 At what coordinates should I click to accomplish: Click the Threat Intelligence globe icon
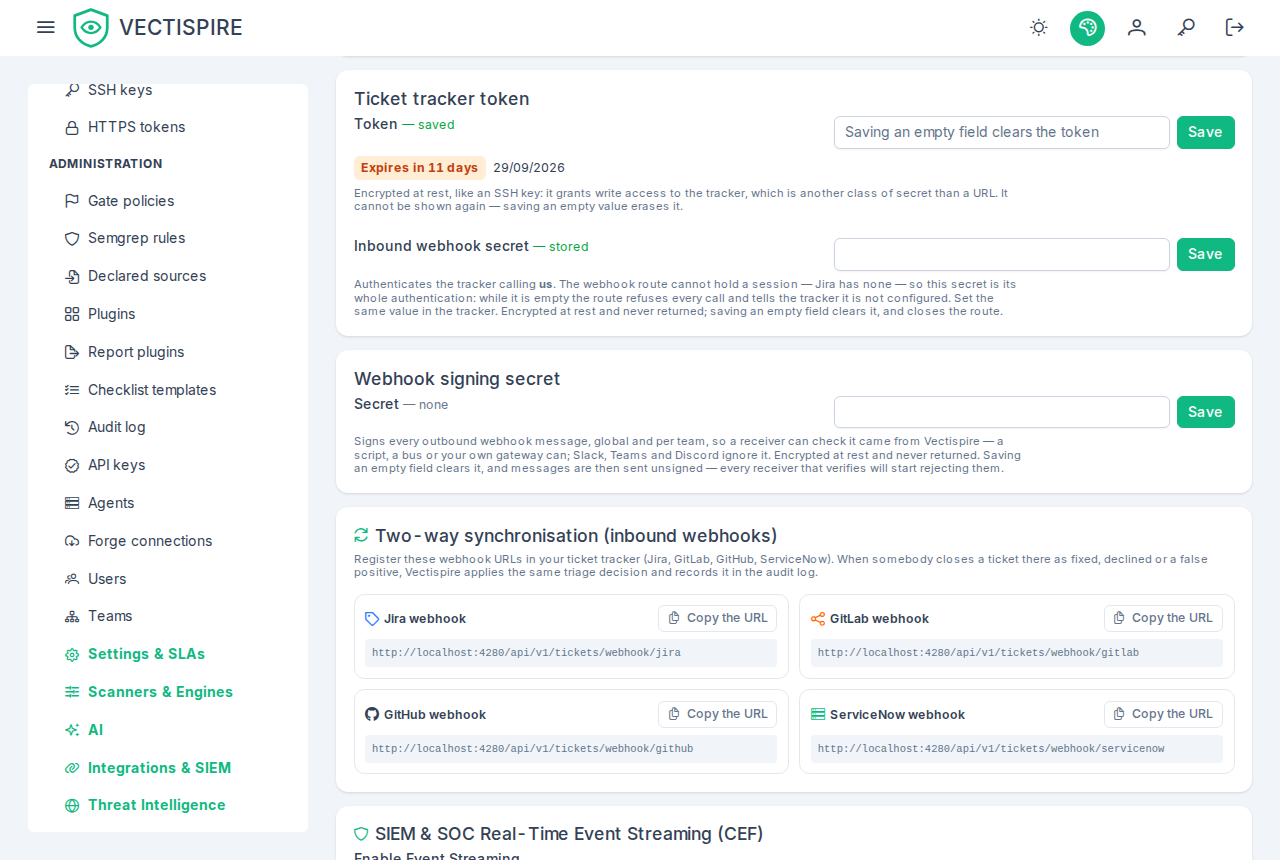click(x=72, y=805)
